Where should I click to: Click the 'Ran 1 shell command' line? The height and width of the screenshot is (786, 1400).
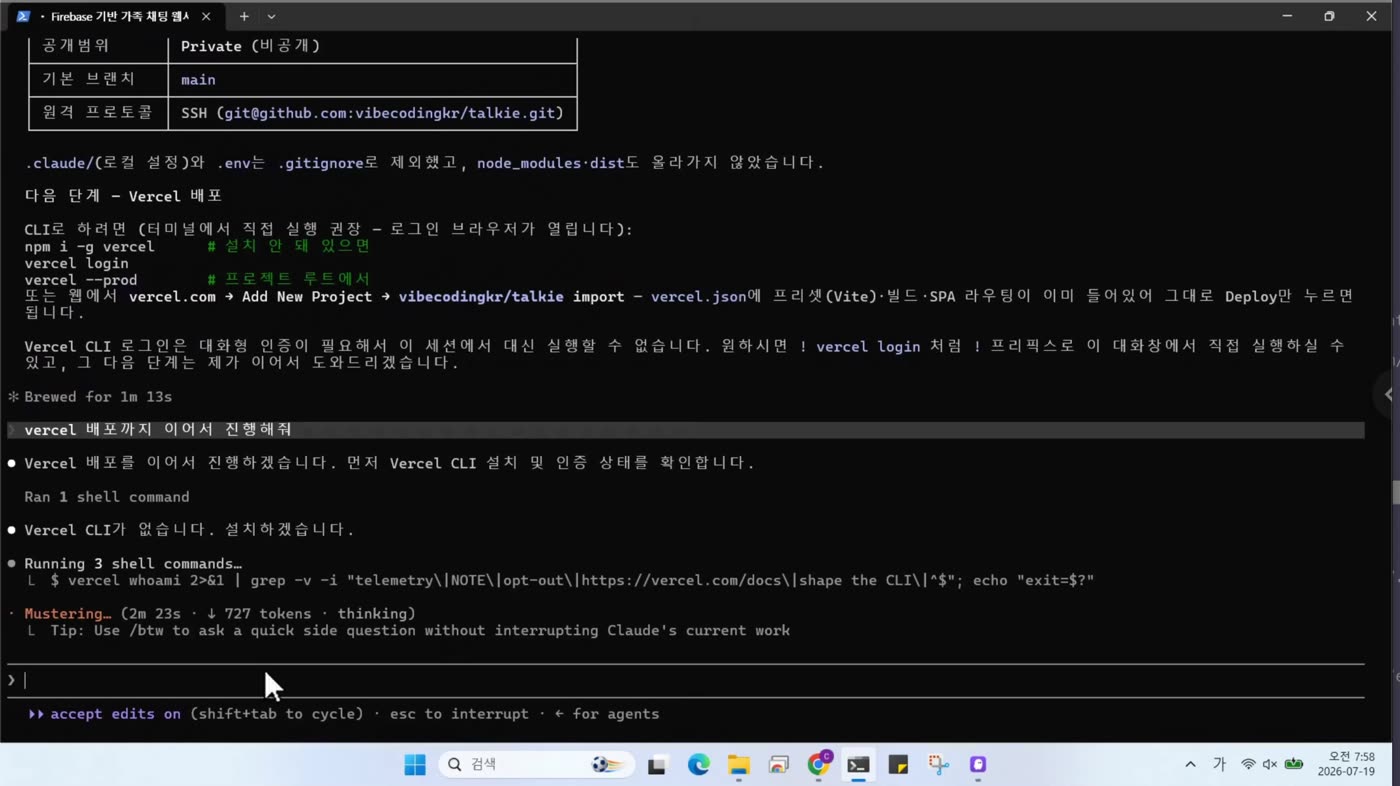[107, 497]
